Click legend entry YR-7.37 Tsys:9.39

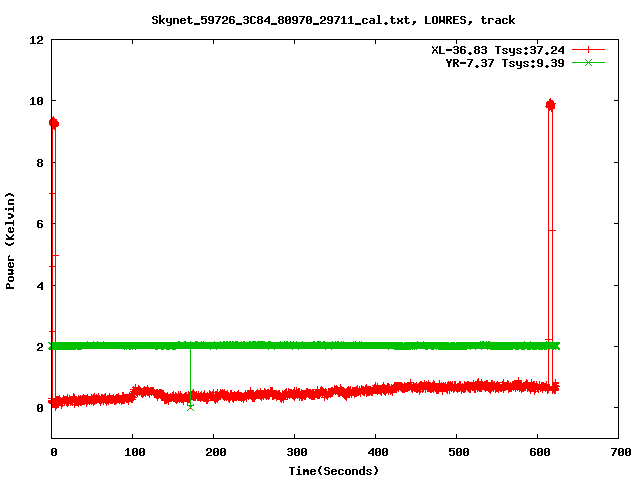pyautogui.click(x=505, y=63)
